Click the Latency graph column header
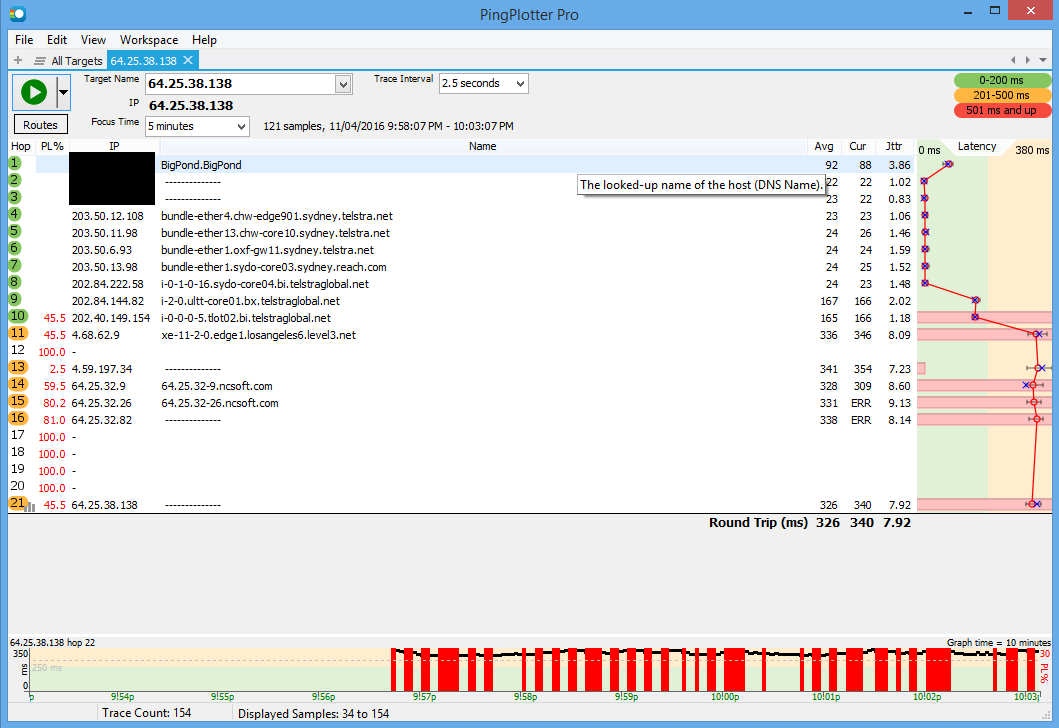The width and height of the screenshot is (1059, 728). tap(977, 147)
